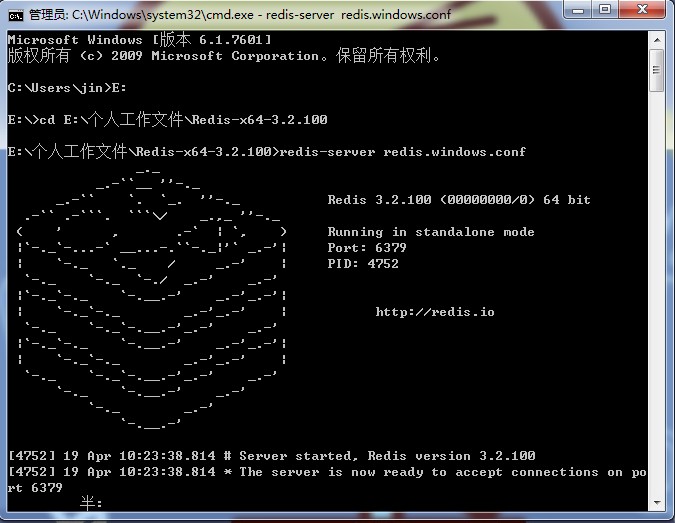Click the 'Port: 6379' line
675x523 pixels.
367,248
